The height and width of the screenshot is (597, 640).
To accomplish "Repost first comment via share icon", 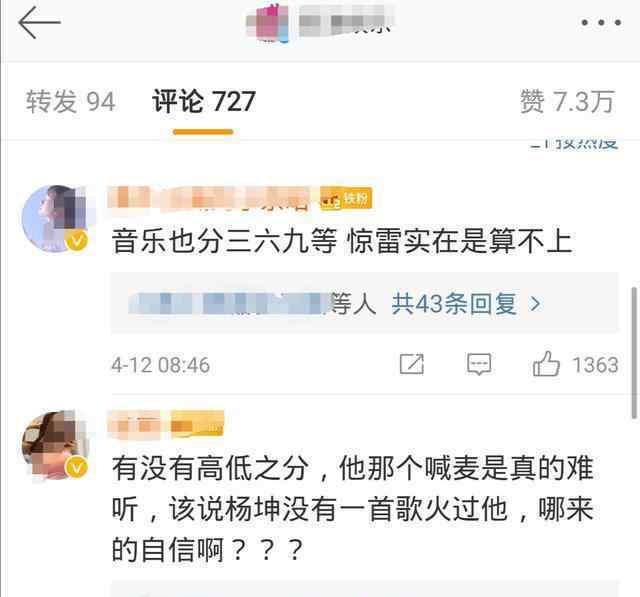I will (412, 364).
